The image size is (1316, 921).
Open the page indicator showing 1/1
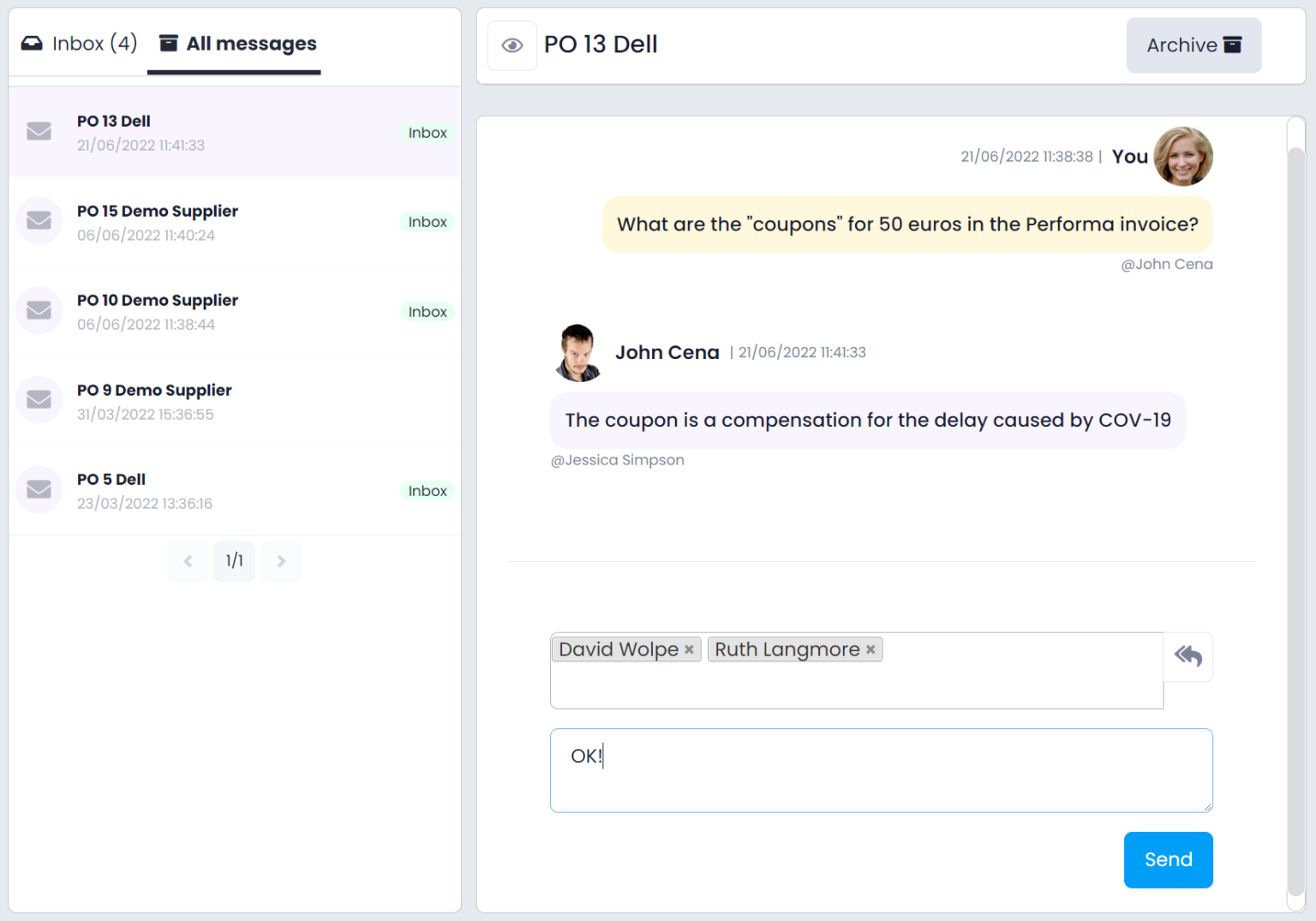234,561
